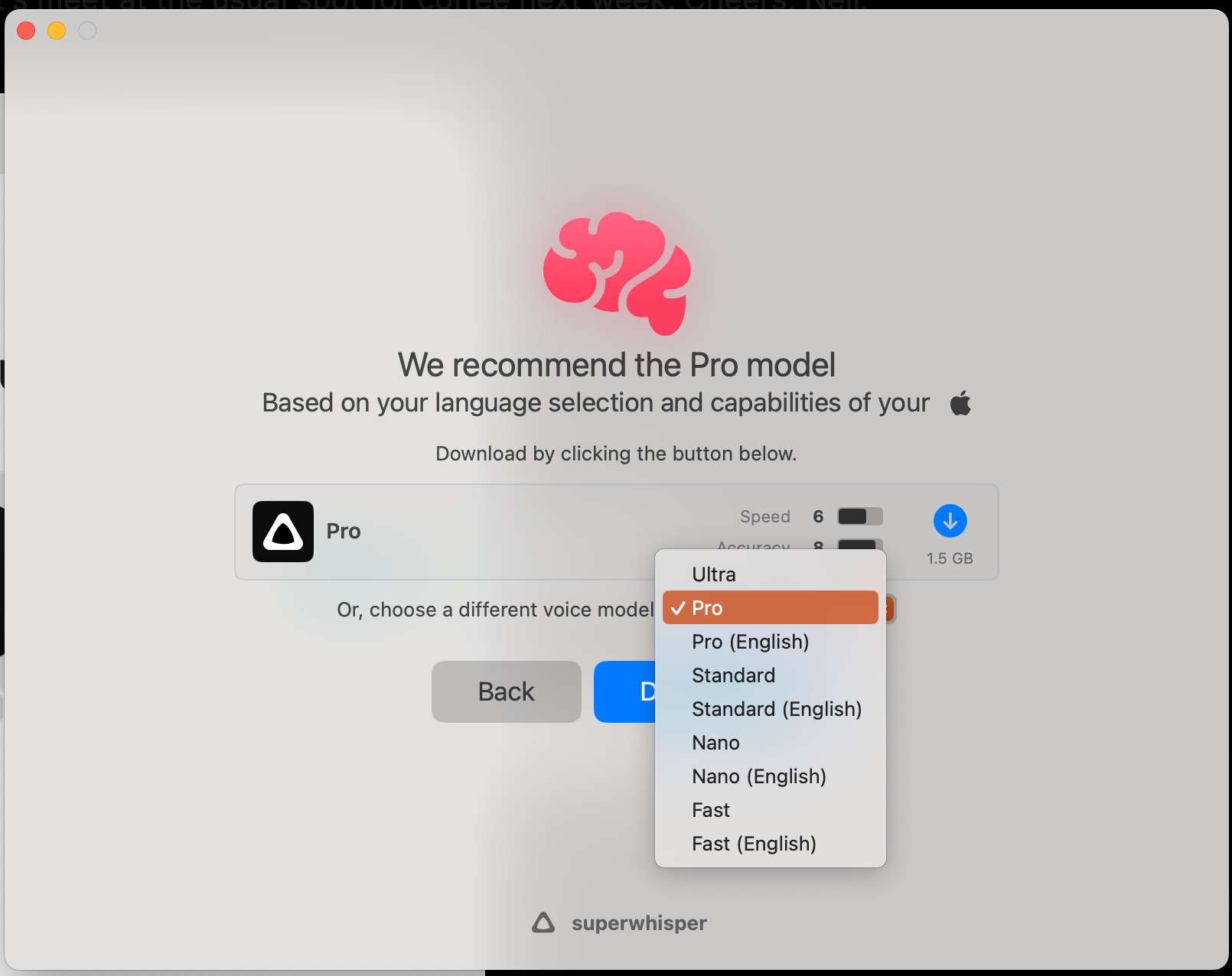Select Ultra from the model menu
The image size is (1232, 976).
click(x=771, y=574)
